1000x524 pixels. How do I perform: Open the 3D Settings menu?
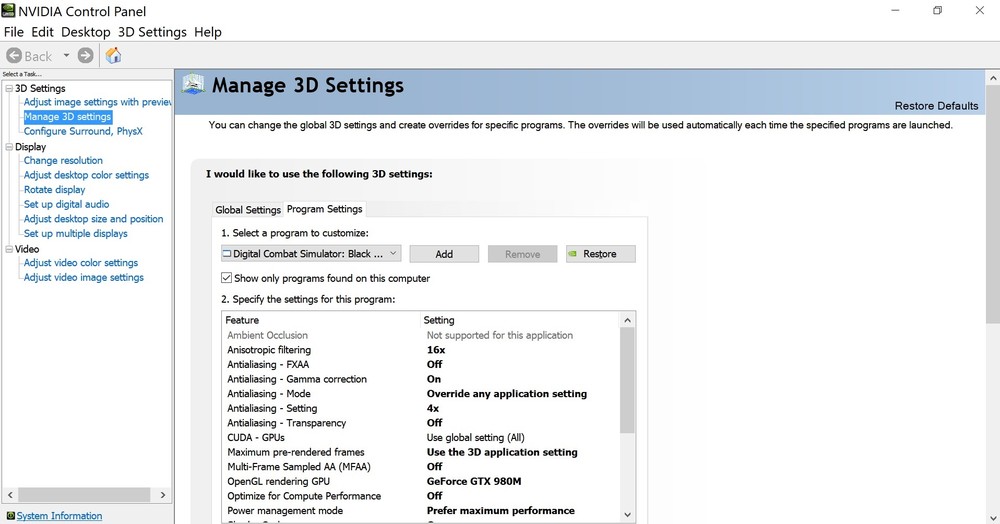point(152,32)
